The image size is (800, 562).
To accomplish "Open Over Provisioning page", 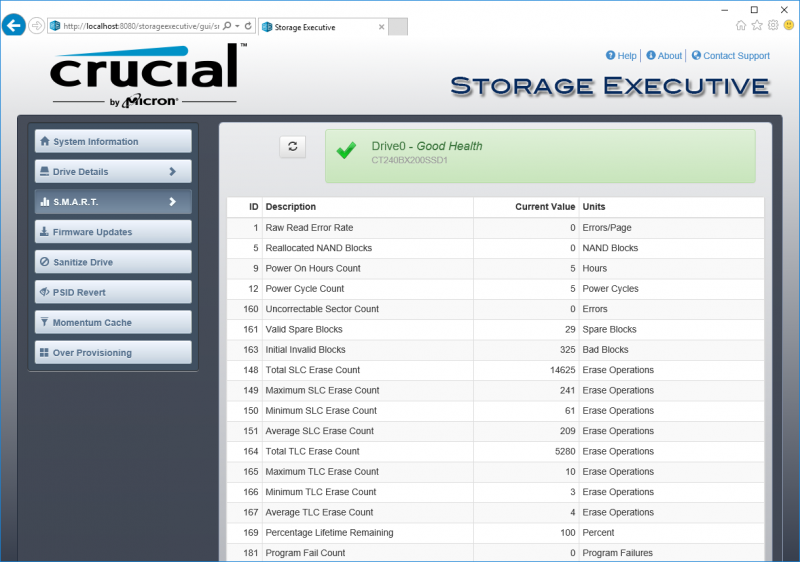I will 113,352.
